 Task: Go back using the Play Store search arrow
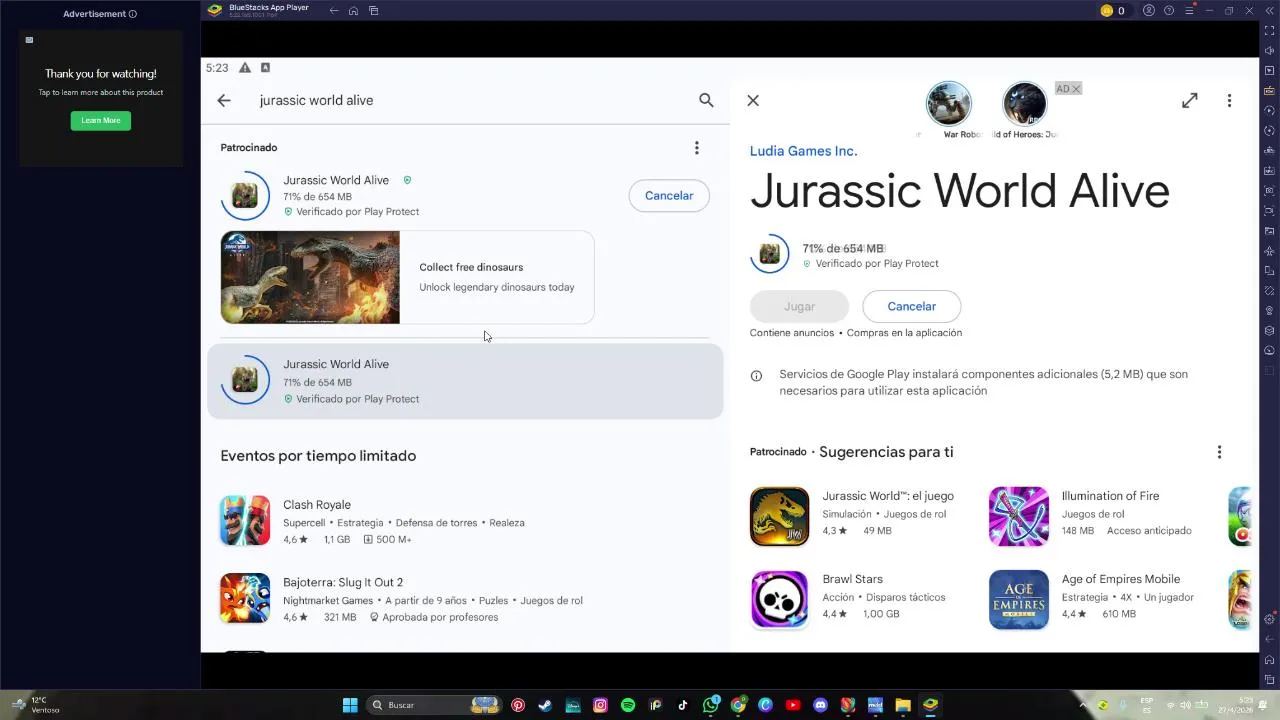tap(224, 100)
